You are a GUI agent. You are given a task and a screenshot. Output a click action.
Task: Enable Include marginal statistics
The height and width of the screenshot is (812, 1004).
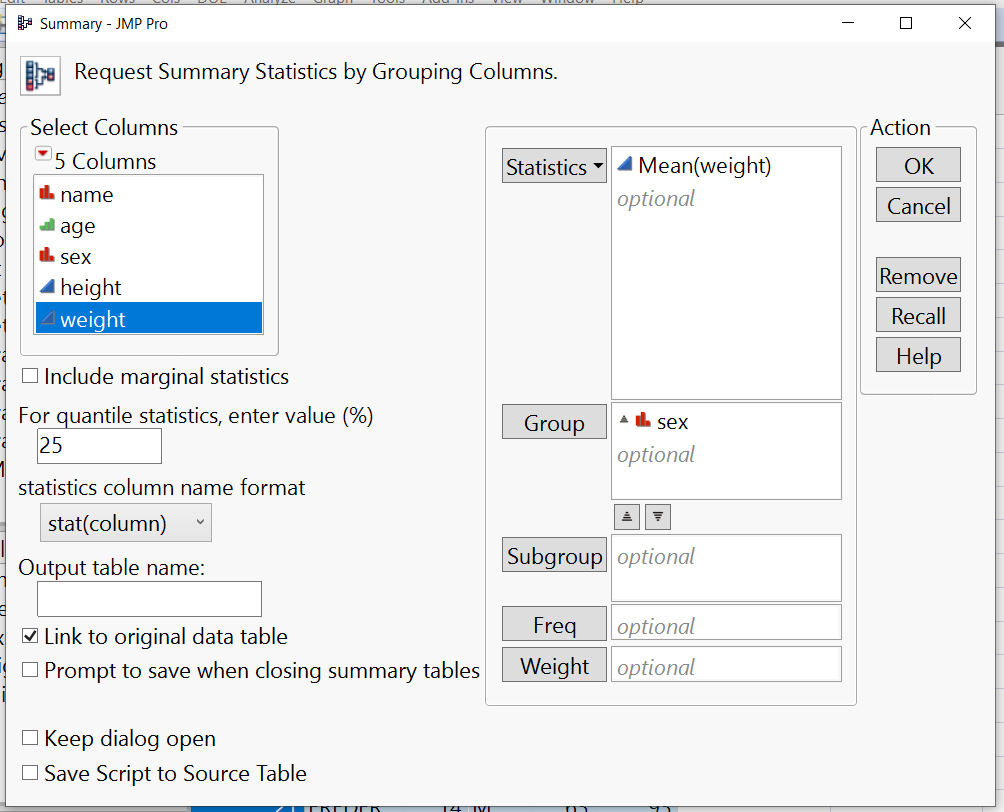pyautogui.click(x=29, y=376)
